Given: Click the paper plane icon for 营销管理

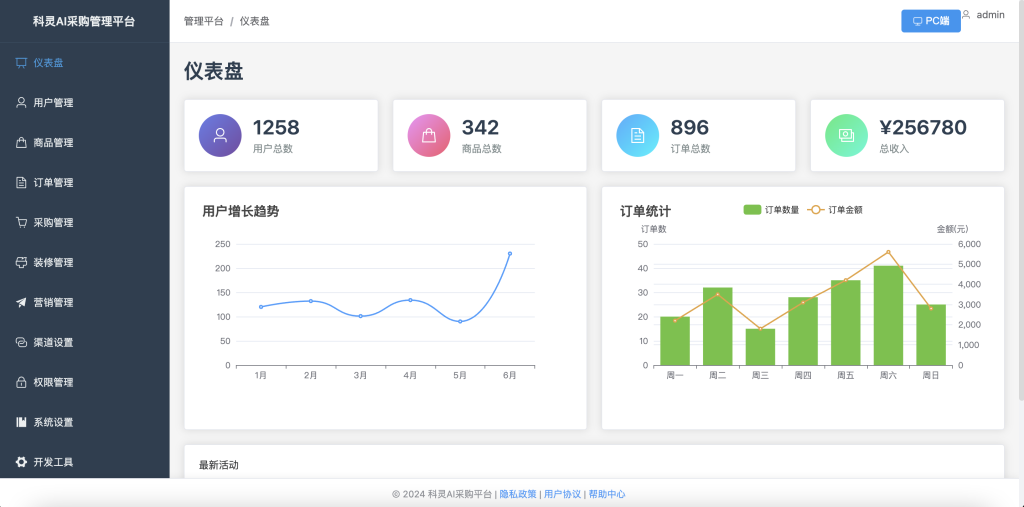Looking at the screenshot, I should tap(21, 303).
